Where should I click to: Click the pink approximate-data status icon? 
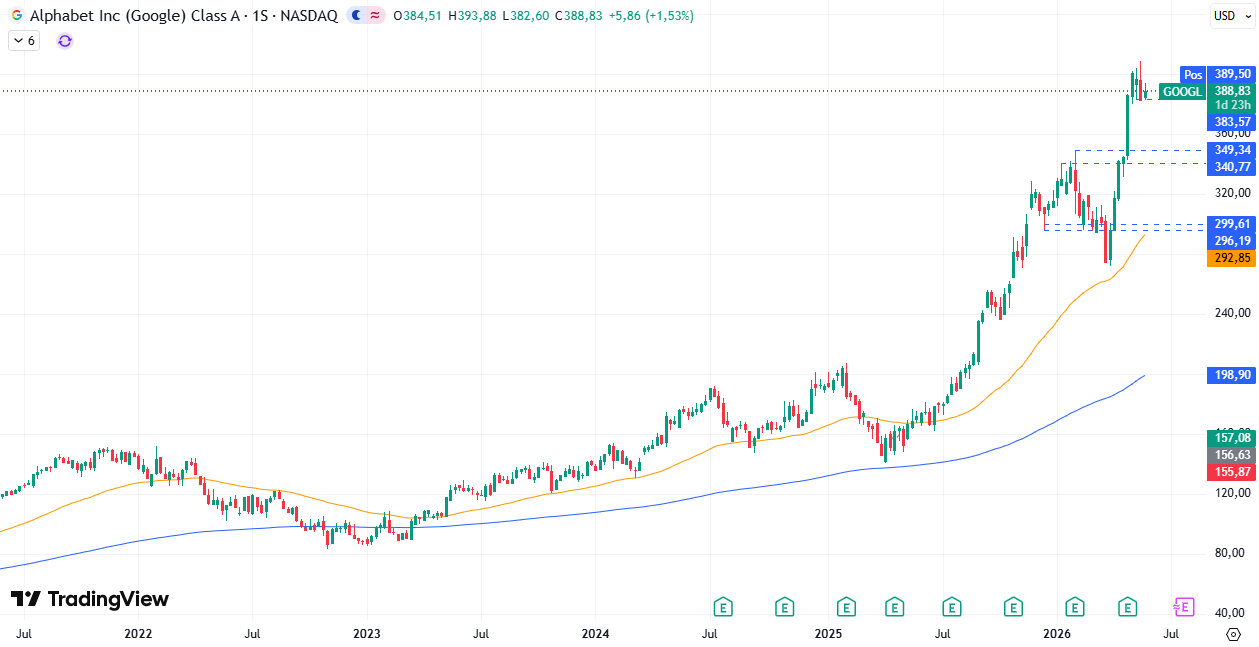pyautogui.click(x=375, y=16)
